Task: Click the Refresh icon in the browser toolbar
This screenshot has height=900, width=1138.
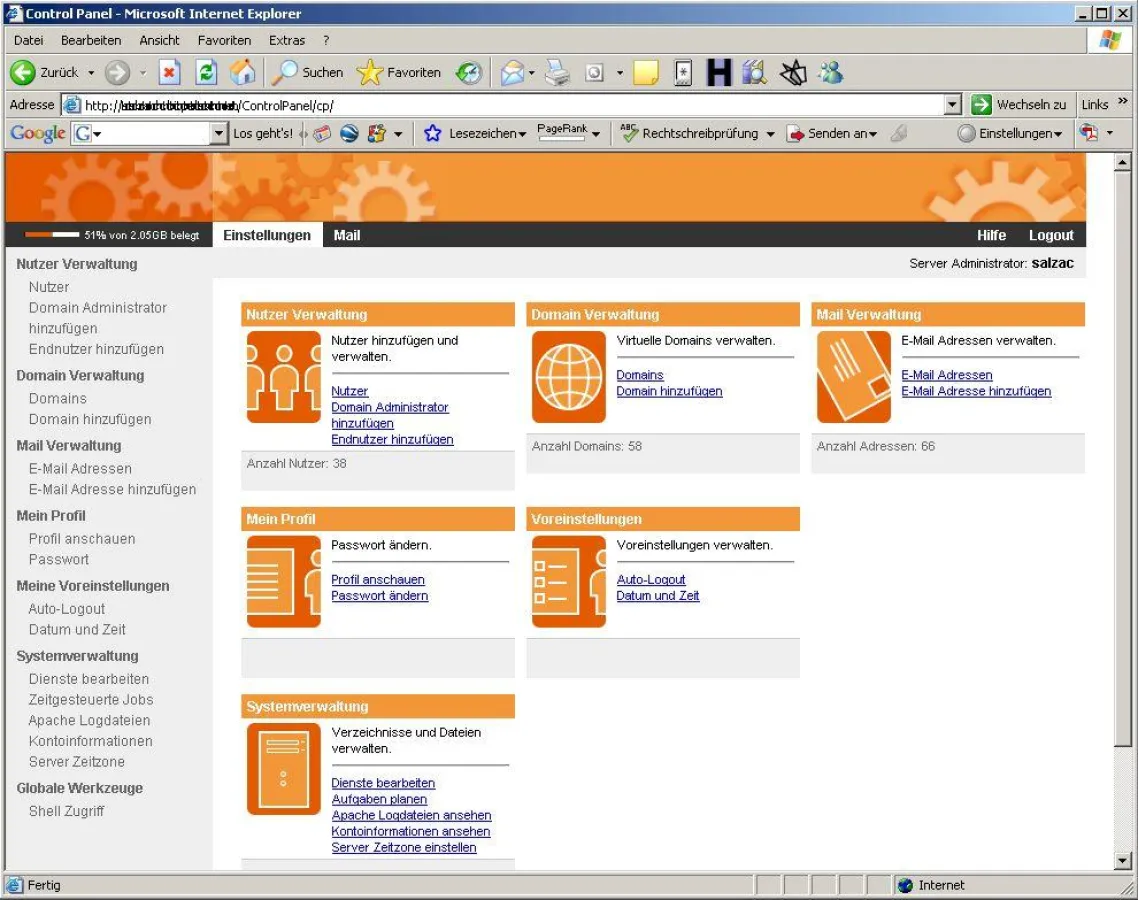Action: (206, 72)
